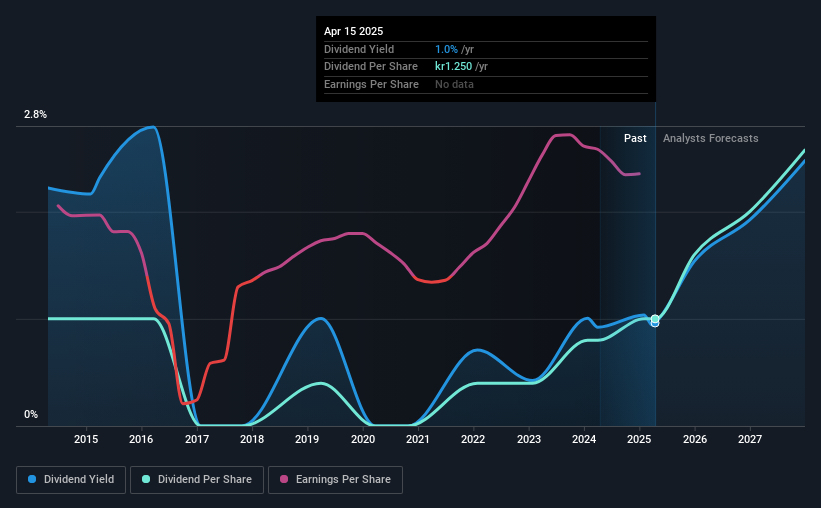This screenshot has width=821, height=508.
Task: Click the 2017 x-axis label
Action: [x=197, y=439]
